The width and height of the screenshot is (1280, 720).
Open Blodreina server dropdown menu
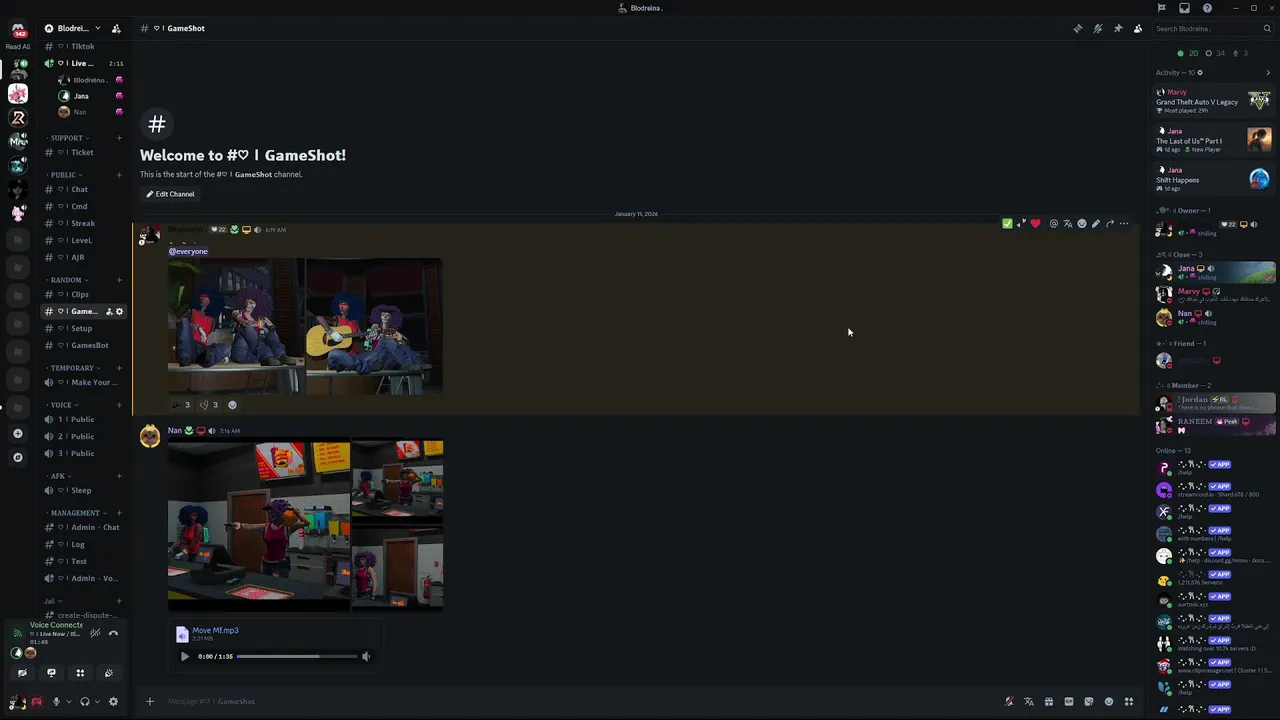(x=73, y=28)
